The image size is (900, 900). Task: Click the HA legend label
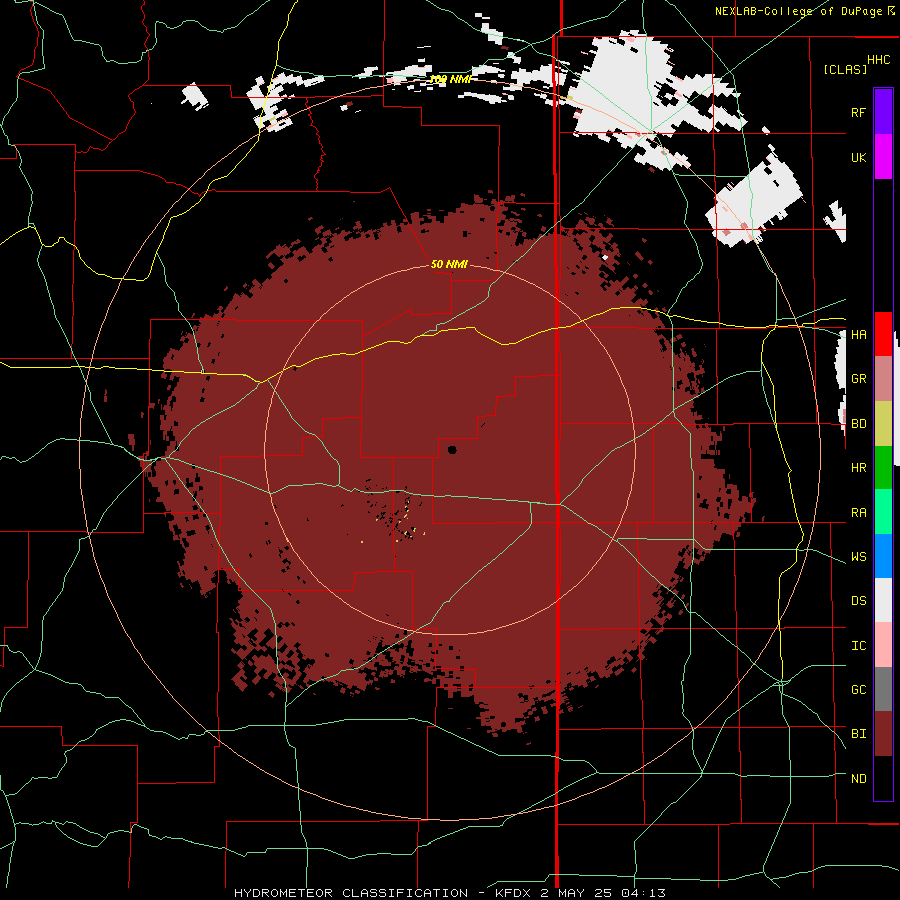pyautogui.click(x=858, y=334)
